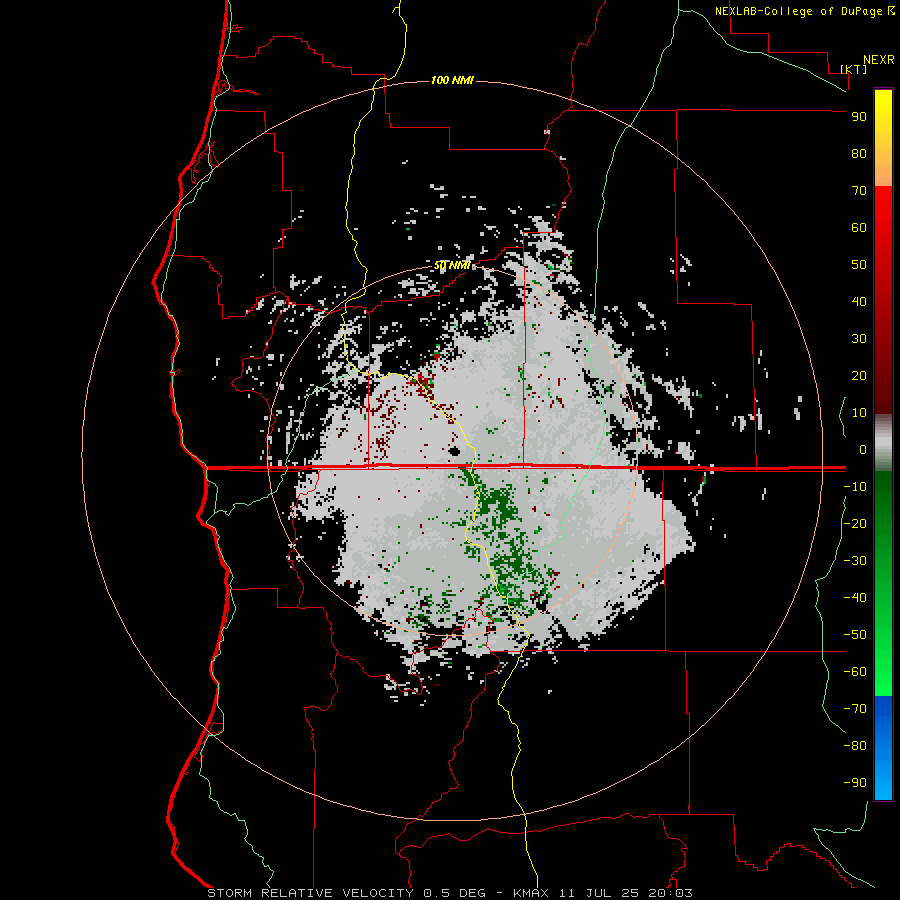Click the 10 value on the velocity scale
Image resolution: width=900 pixels, height=900 pixels.
click(x=859, y=413)
